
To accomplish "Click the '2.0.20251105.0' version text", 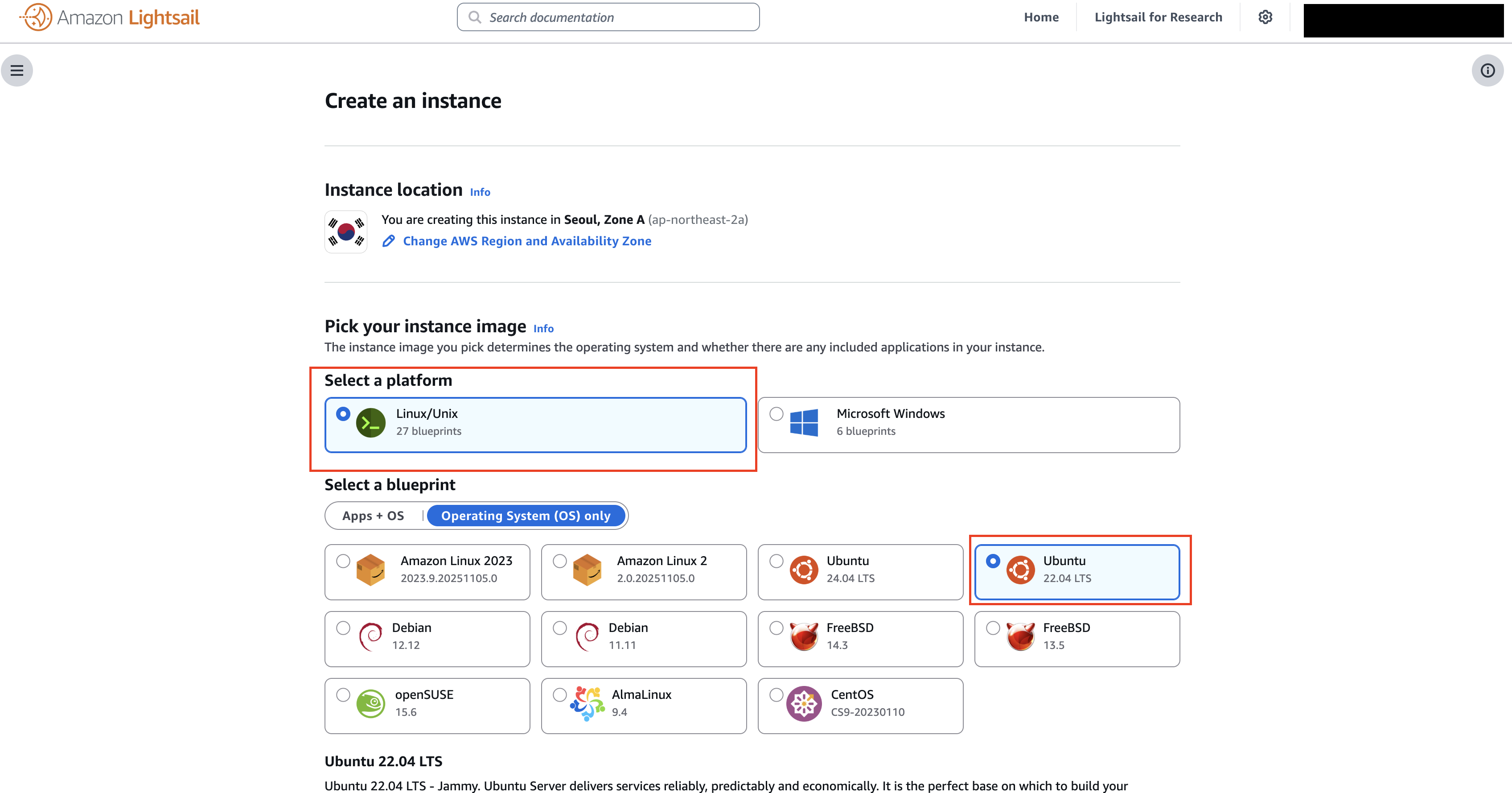I will [656, 578].
